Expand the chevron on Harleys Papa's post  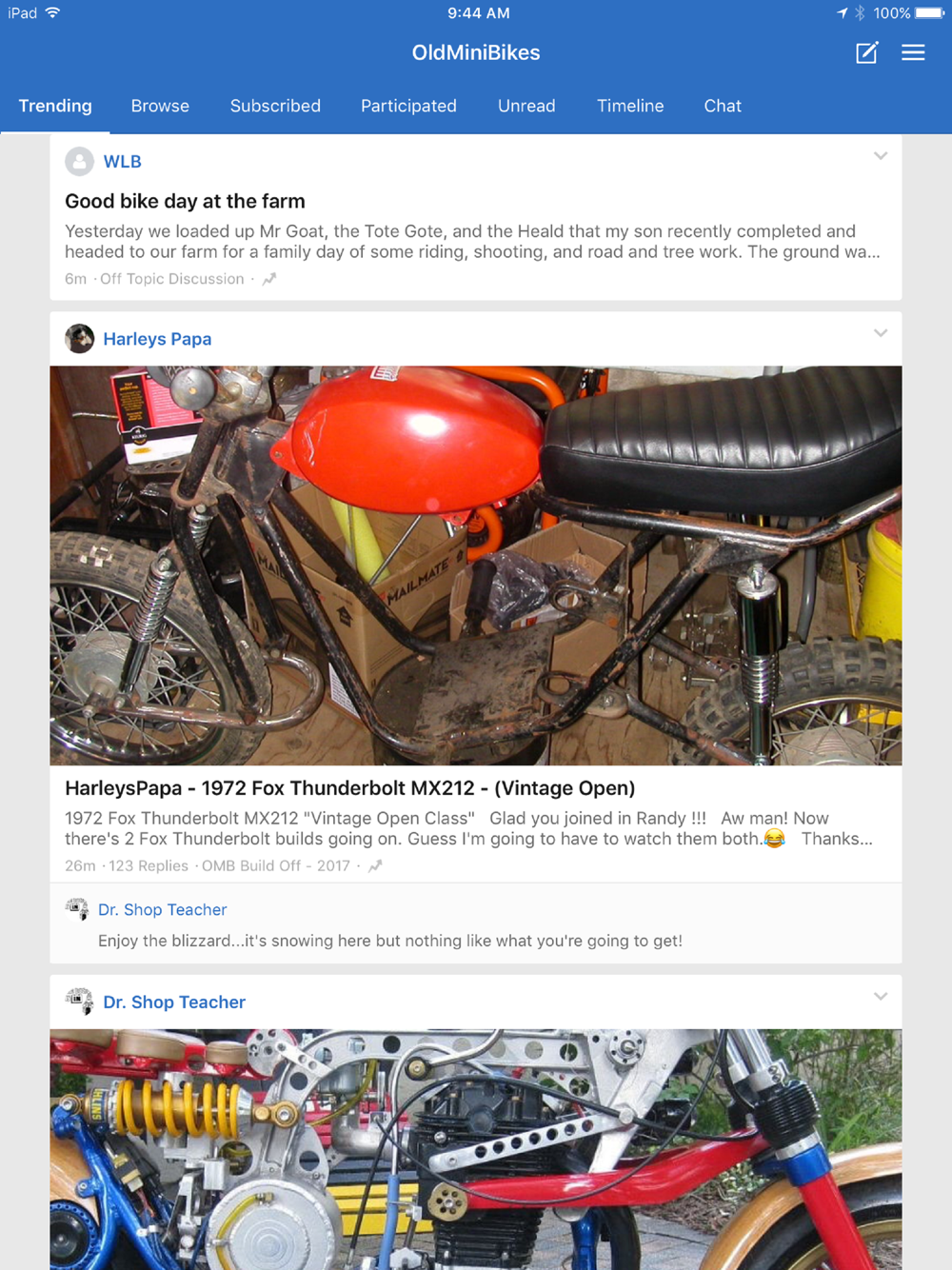coord(881,333)
